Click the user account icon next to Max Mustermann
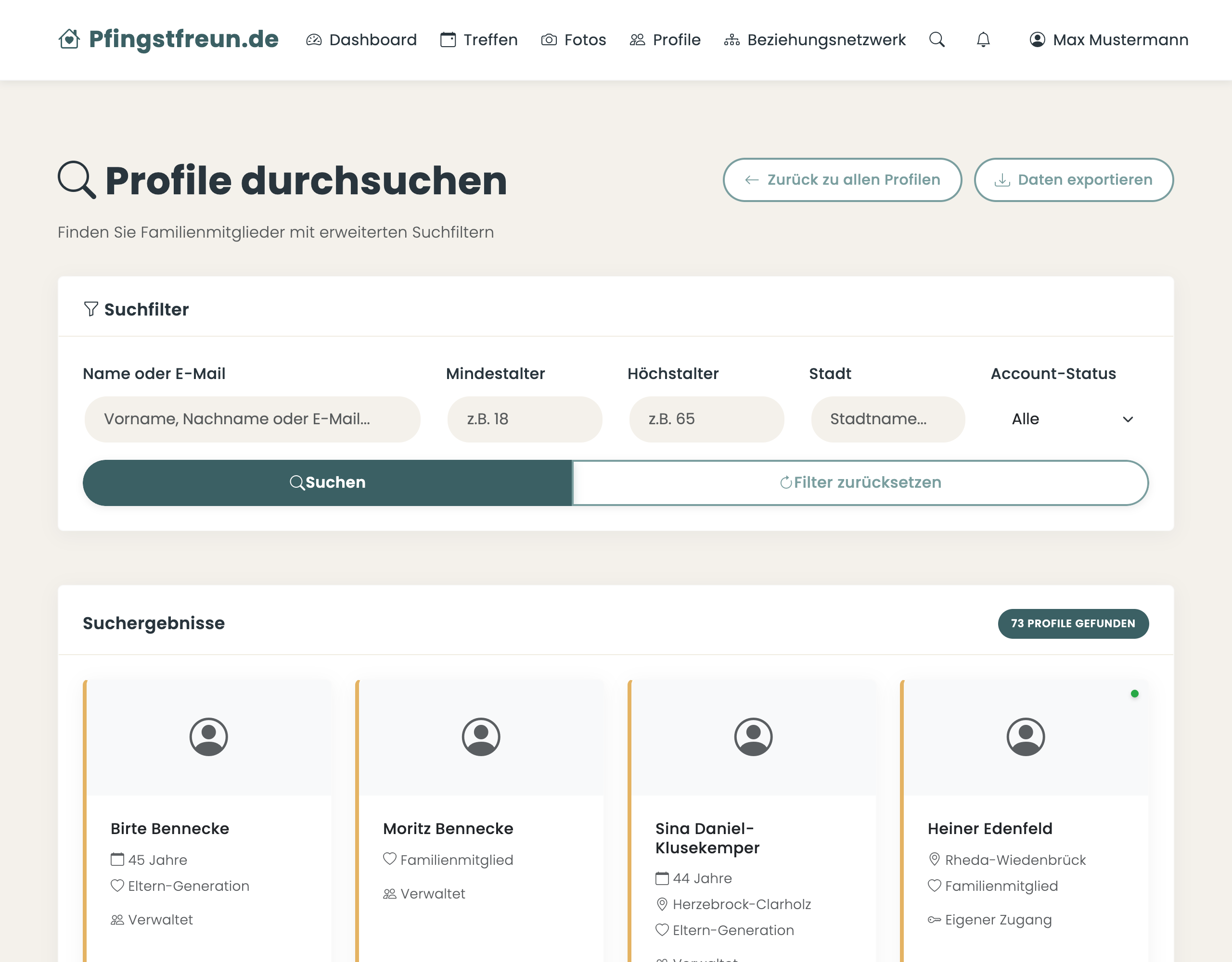The width and height of the screenshot is (1232, 962). (1038, 39)
